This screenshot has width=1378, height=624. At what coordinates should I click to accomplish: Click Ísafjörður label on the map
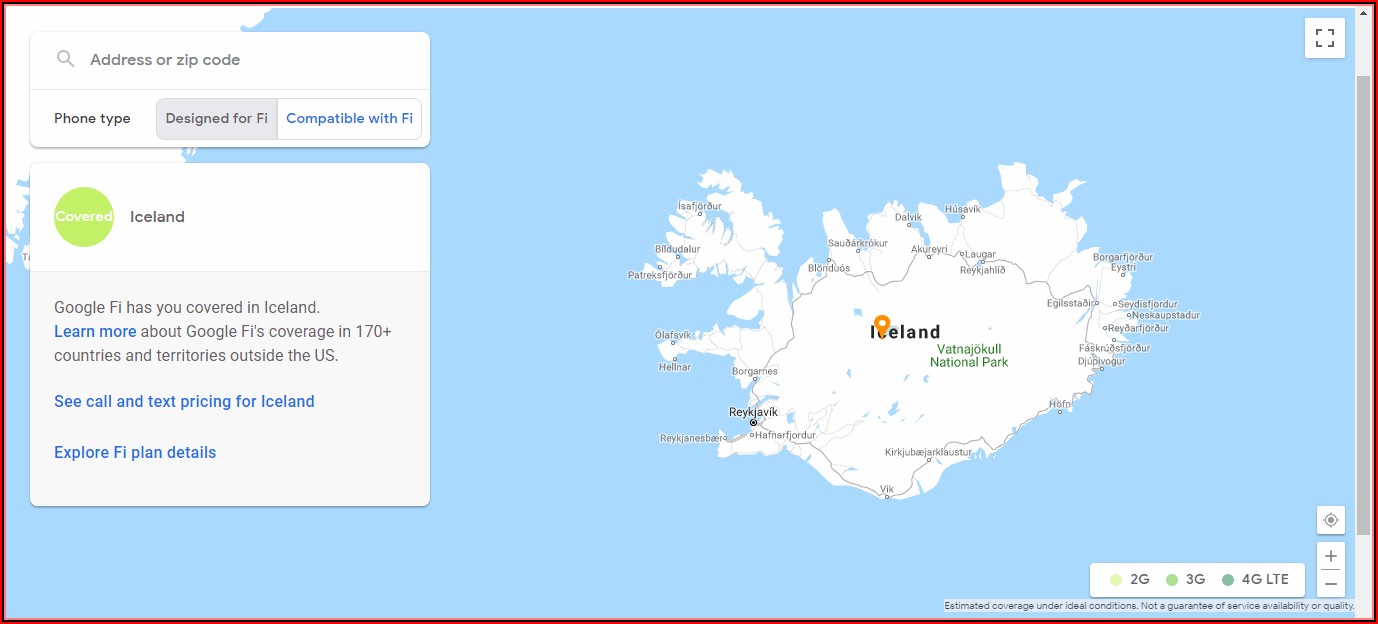pos(699,206)
